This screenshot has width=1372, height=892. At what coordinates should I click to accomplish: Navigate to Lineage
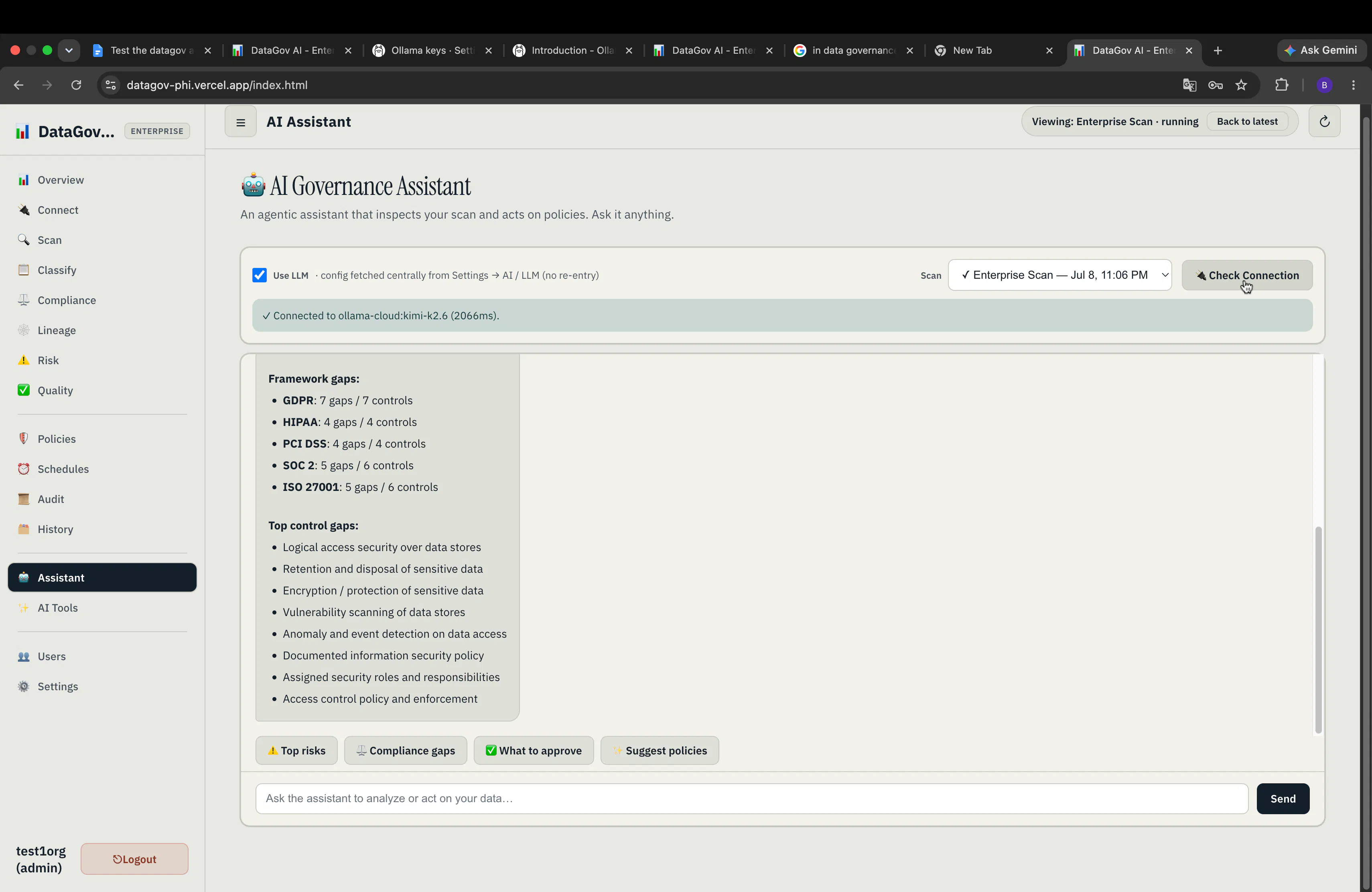click(x=102, y=330)
